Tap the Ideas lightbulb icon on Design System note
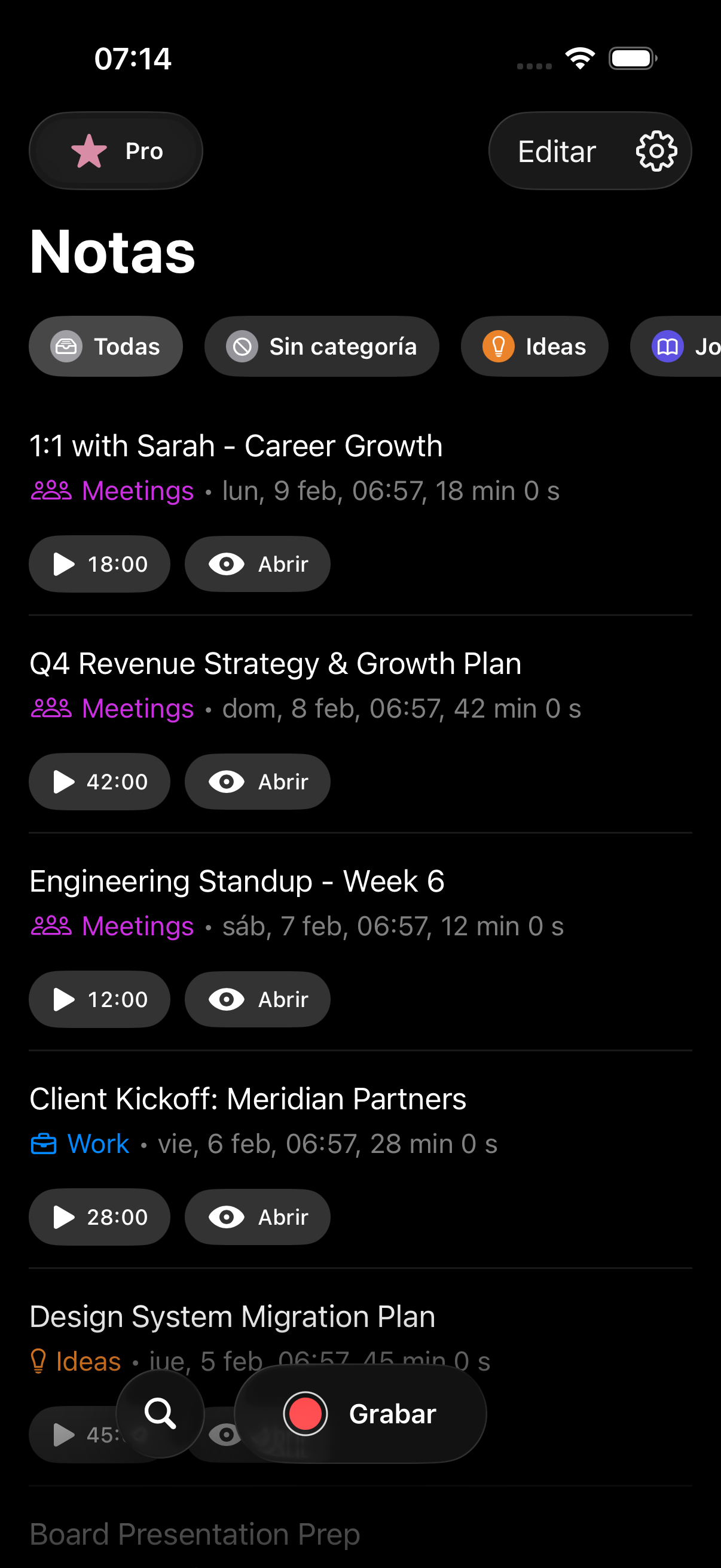 pos(38,1361)
